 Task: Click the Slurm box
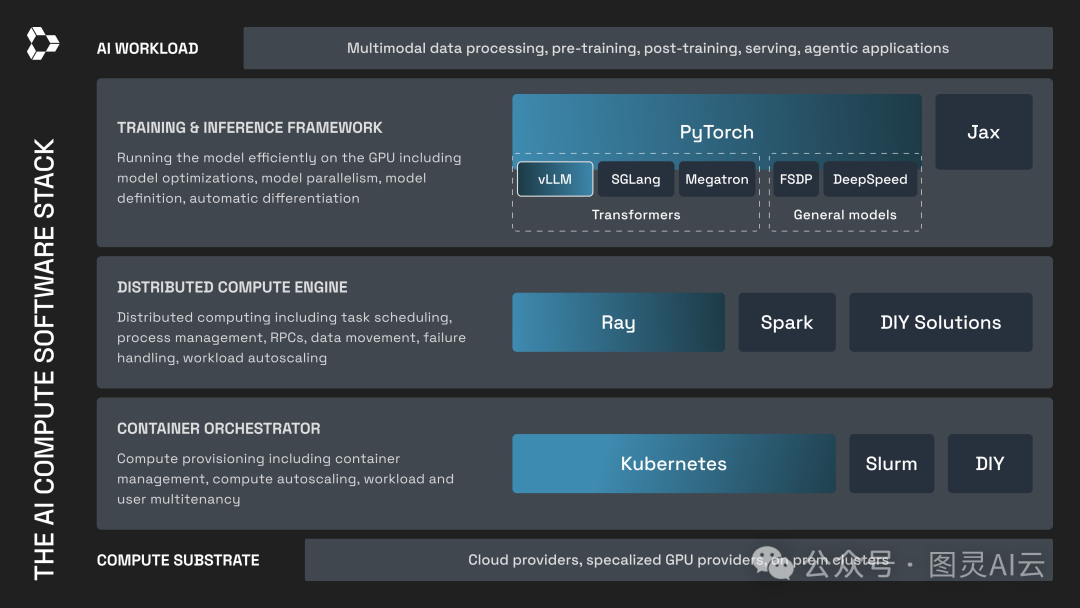coord(891,463)
